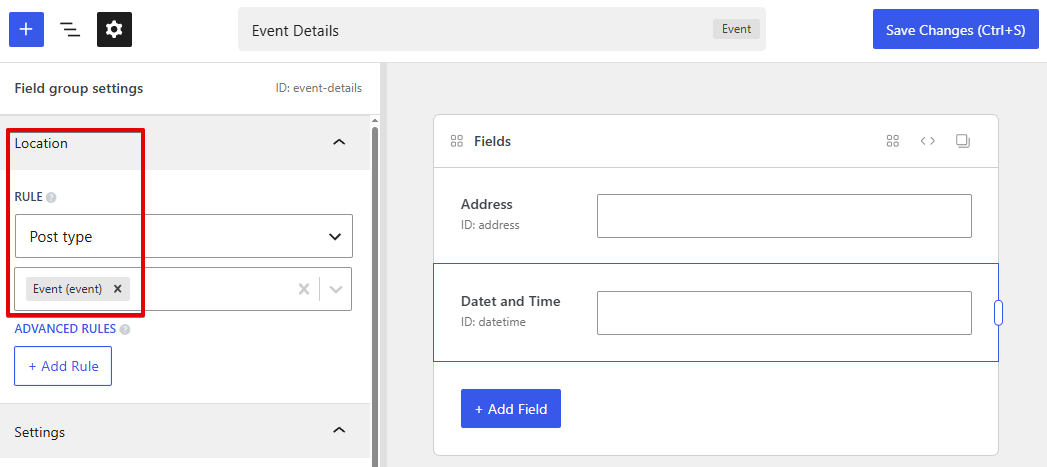This screenshot has width=1047, height=467.
Task: Click the ID: datetime text
Action: tap(493, 322)
